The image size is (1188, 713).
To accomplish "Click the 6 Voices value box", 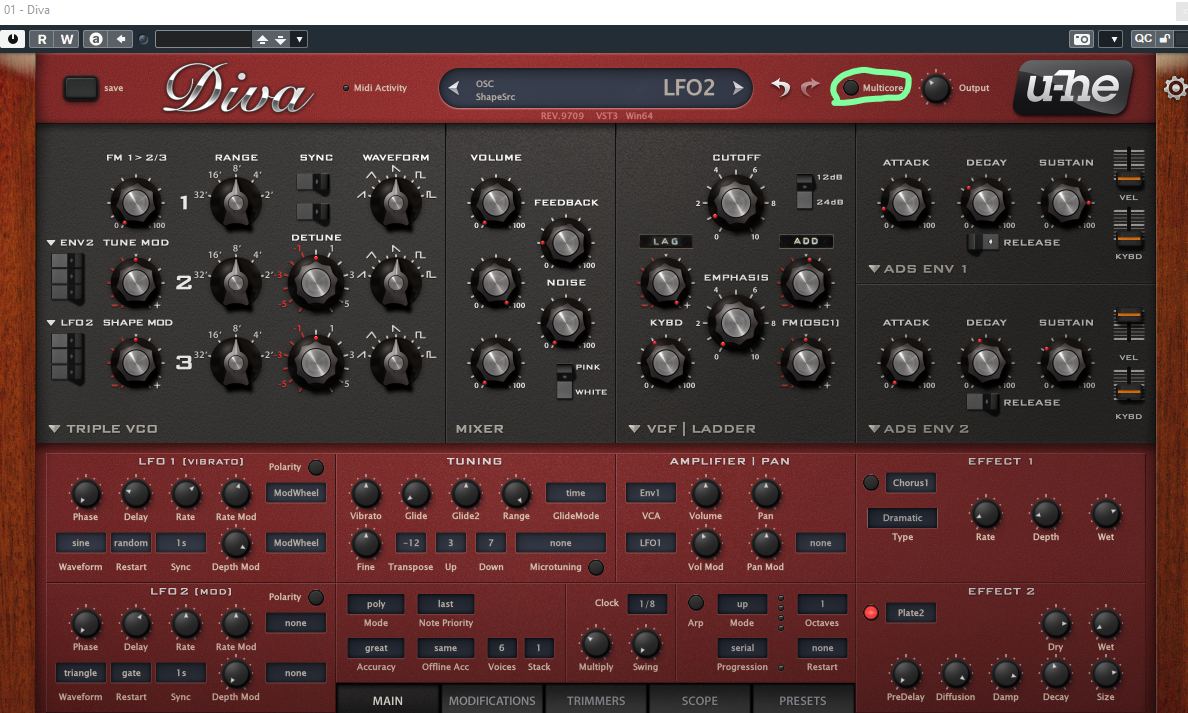I will pyautogui.click(x=502, y=648).
